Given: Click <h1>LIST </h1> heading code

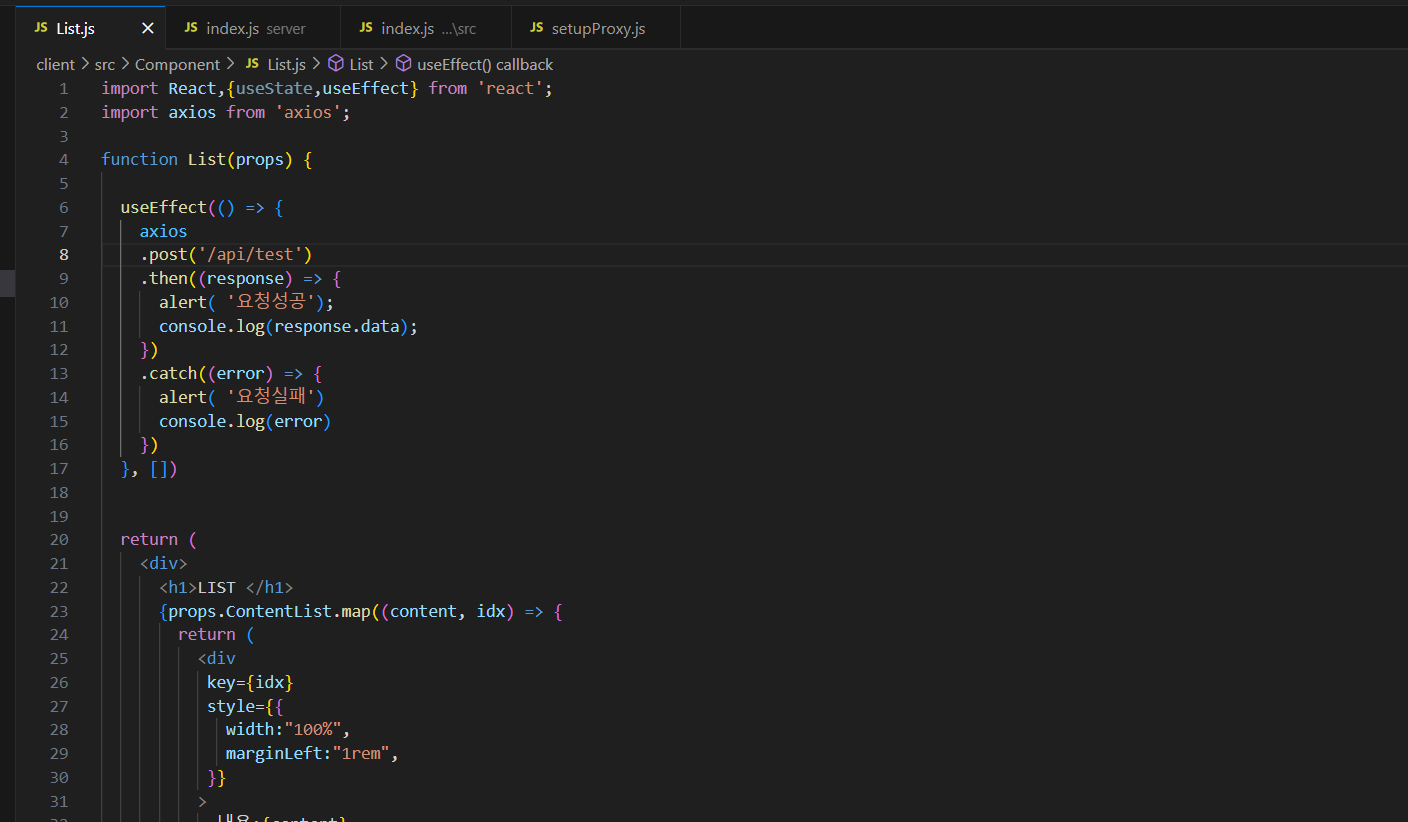Looking at the screenshot, I should coord(226,587).
